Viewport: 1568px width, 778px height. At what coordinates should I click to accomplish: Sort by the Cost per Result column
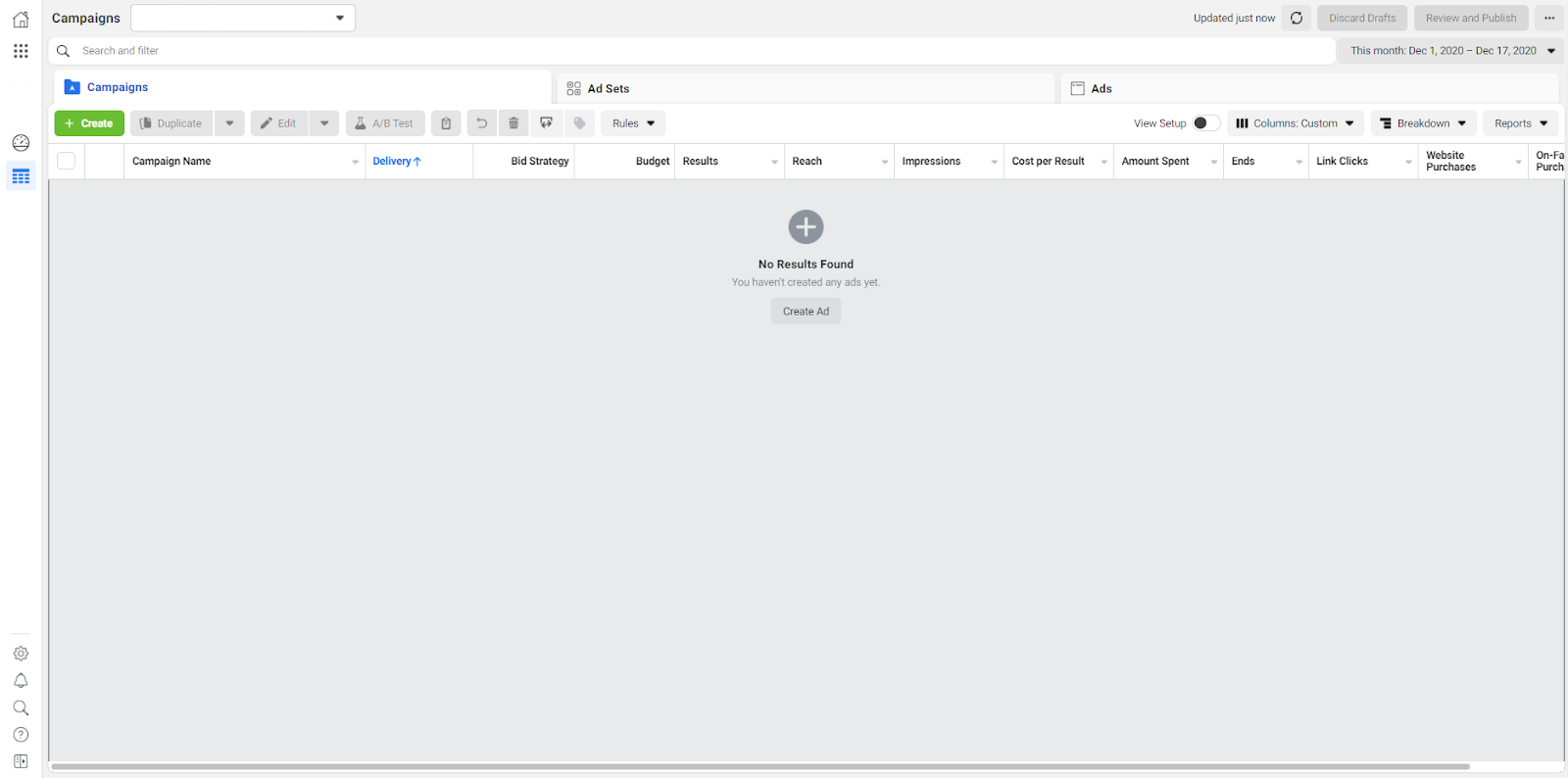pos(1049,162)
